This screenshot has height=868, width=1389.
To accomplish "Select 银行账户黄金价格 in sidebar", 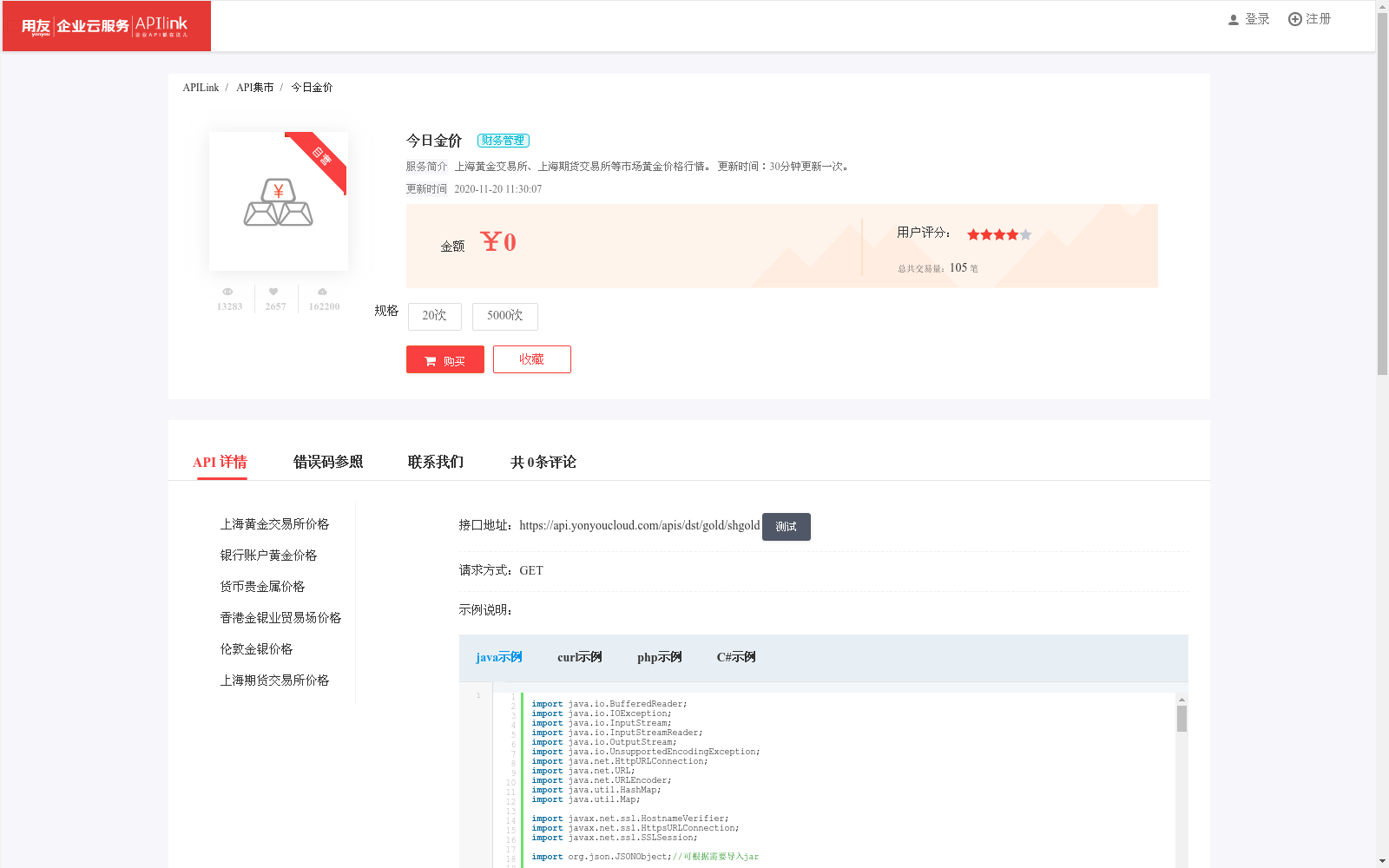I will [268, 556].
